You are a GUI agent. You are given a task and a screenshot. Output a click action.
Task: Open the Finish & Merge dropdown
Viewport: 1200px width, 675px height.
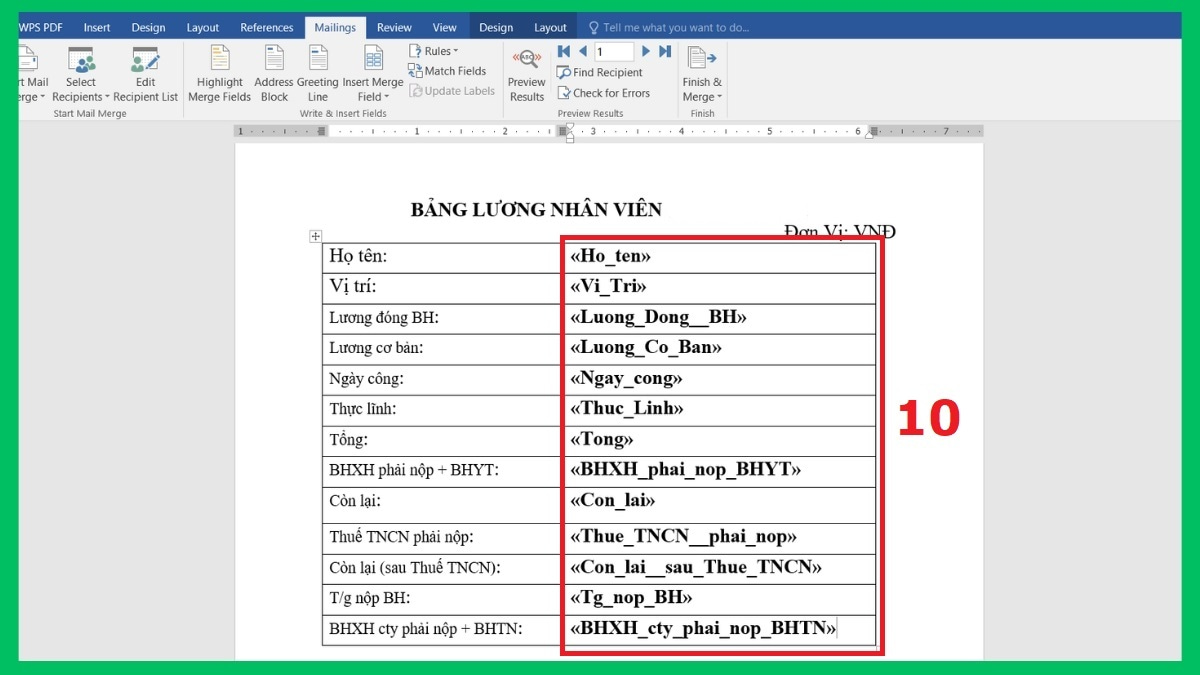702,72
